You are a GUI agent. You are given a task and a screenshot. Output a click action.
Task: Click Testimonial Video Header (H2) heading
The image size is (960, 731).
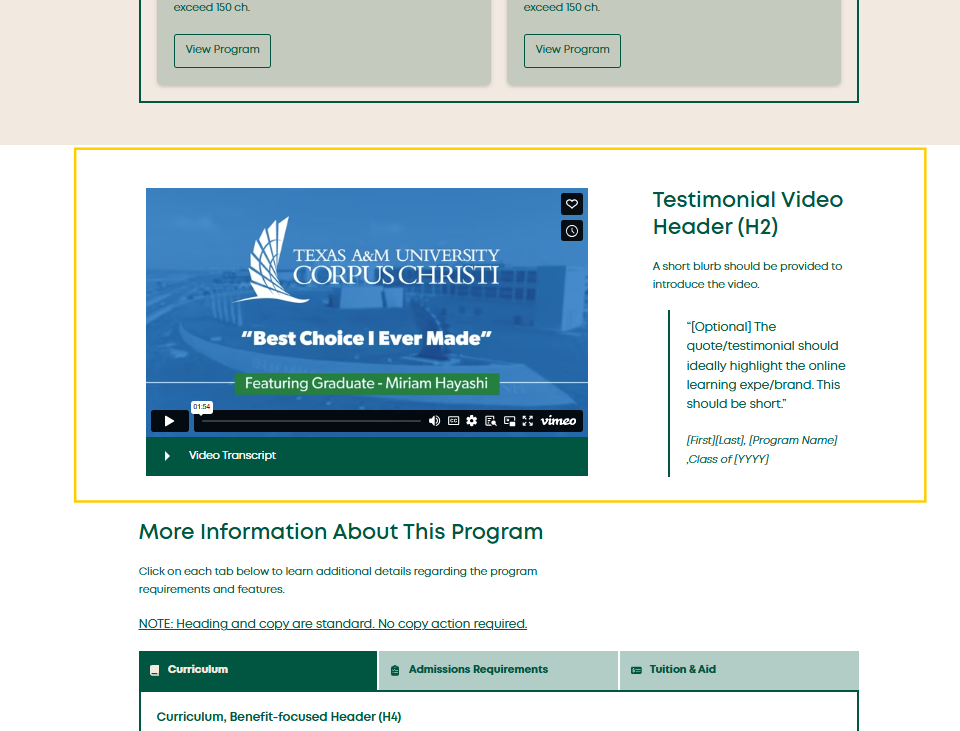click(x=748, y=213)
